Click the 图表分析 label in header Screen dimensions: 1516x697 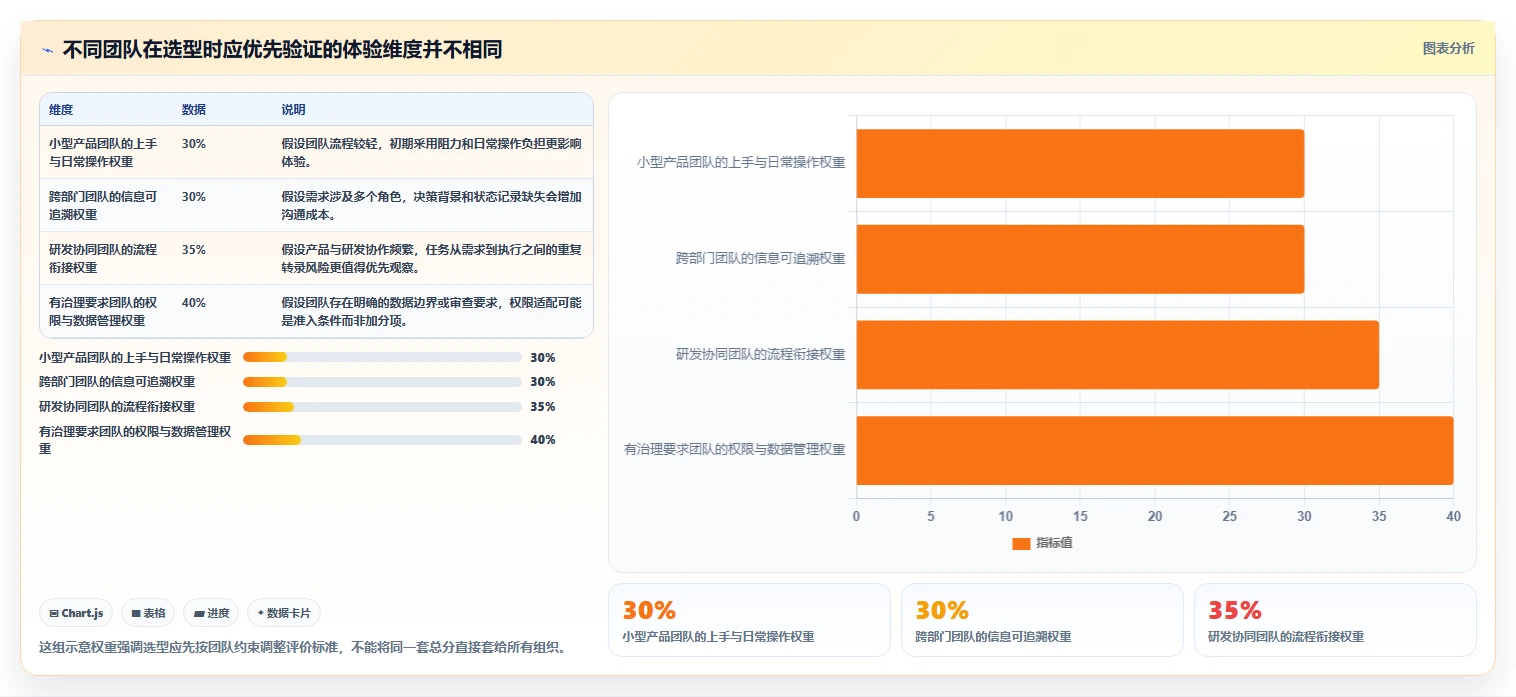pyautogui.click(x=1448, y=48)
